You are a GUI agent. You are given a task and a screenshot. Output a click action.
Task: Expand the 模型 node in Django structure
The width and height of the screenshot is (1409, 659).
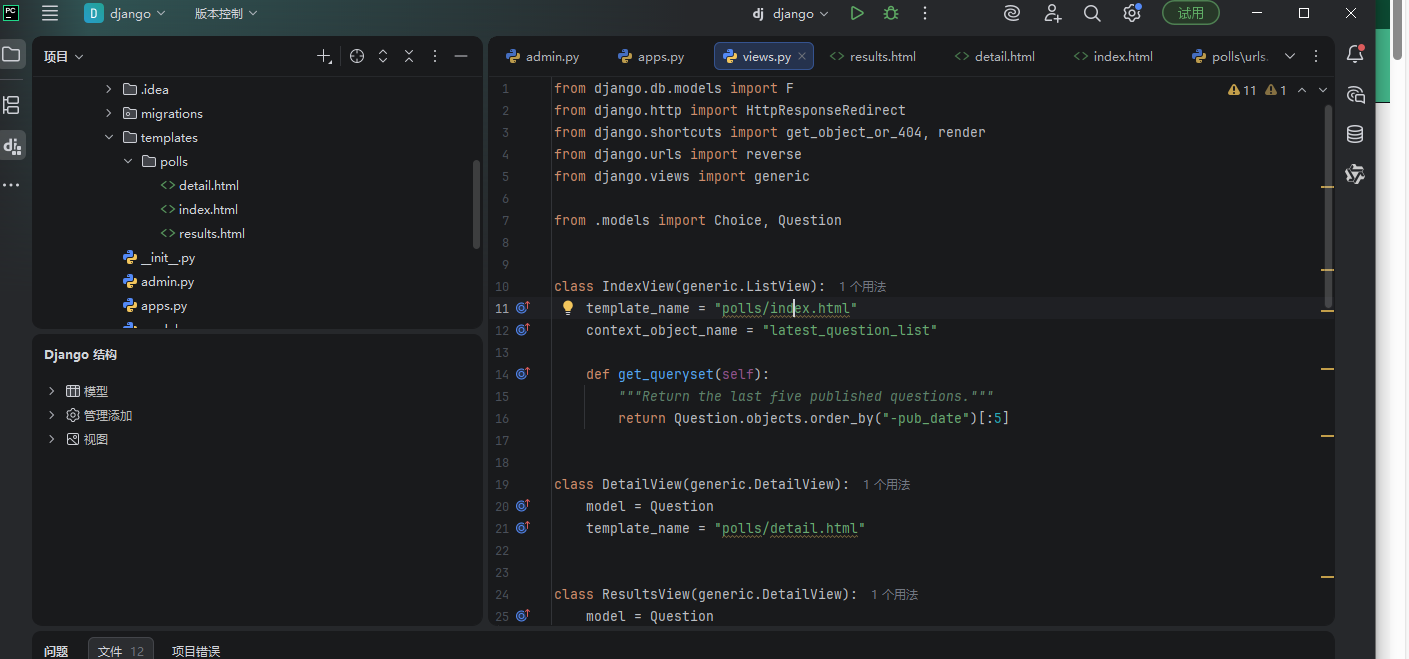[51, 391]
